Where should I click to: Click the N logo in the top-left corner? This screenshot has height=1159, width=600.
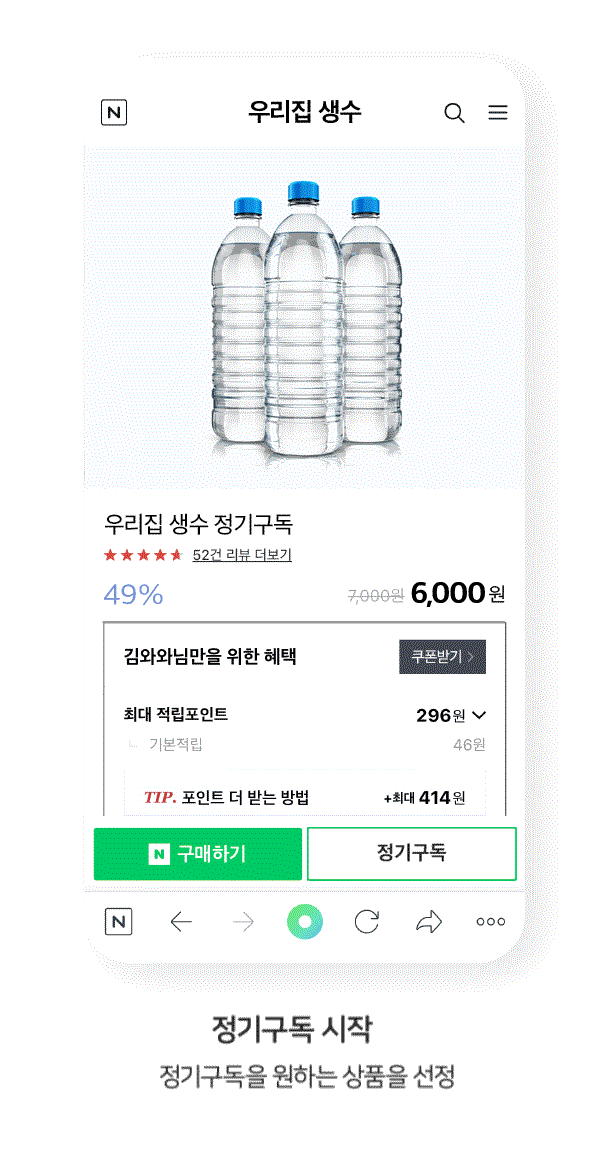113,113
